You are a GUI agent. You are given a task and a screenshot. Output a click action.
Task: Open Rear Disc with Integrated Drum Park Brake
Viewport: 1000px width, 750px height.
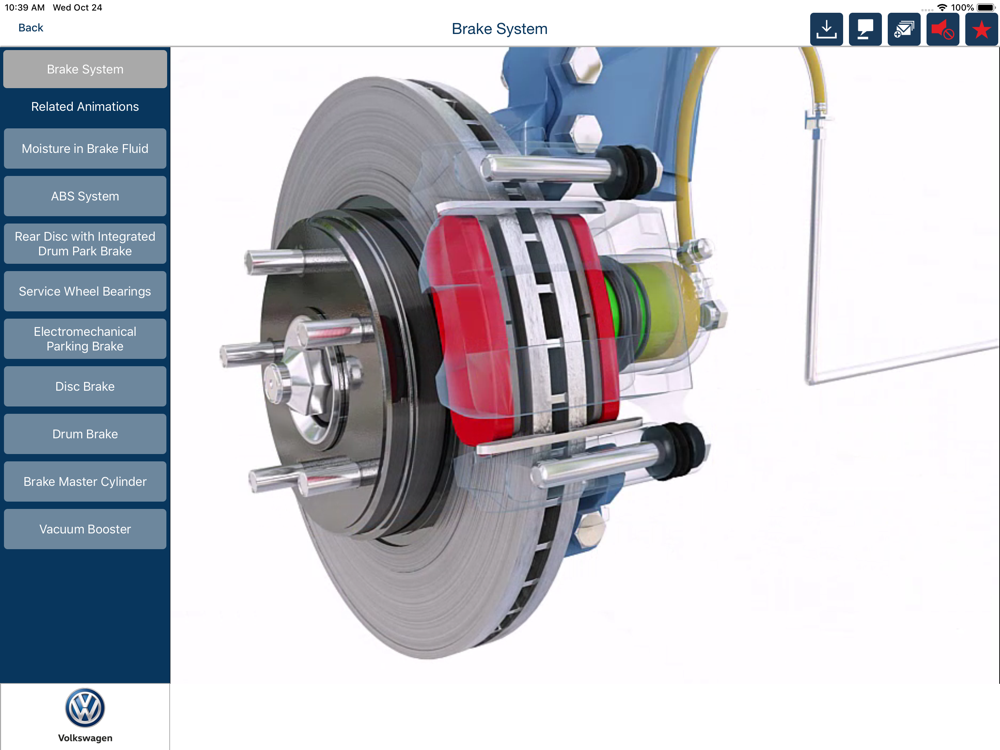[85, 244]
